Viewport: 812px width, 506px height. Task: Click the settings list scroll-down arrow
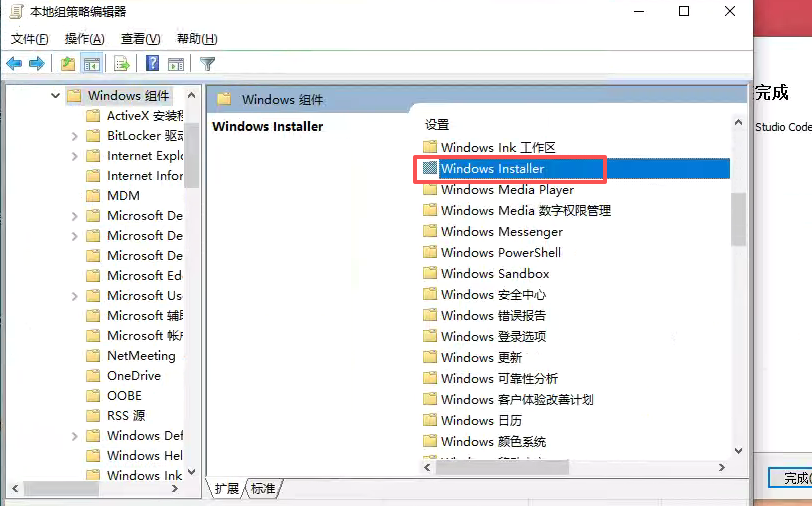[739, 451]
